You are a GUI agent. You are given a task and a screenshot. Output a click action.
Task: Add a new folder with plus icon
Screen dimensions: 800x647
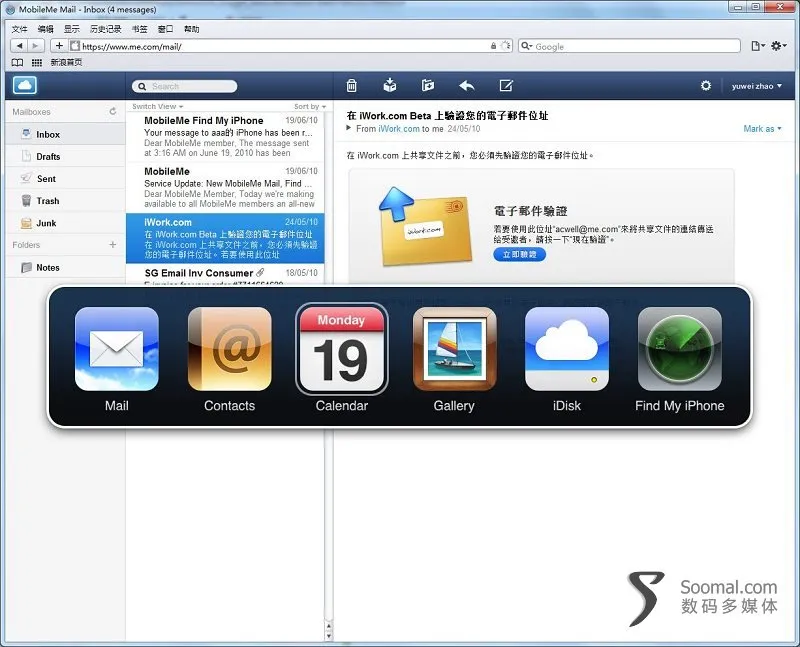tap(113, 244)
